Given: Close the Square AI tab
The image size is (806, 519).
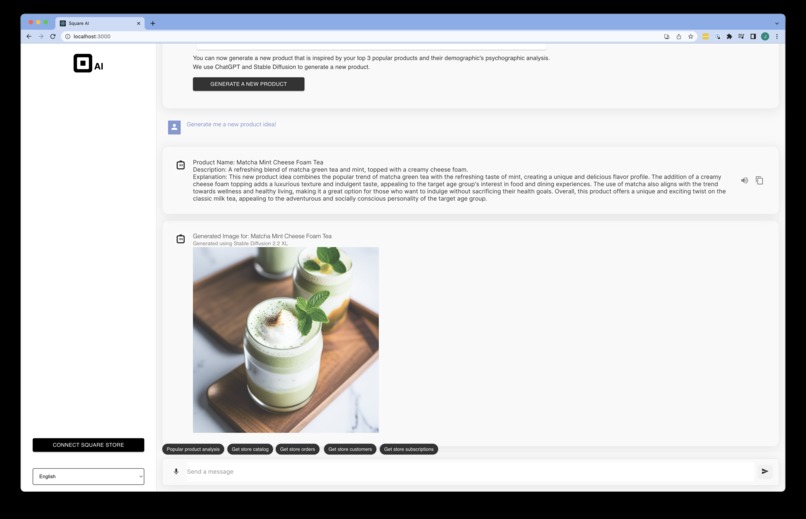Looking at the screenshot, I should [138, 23].
